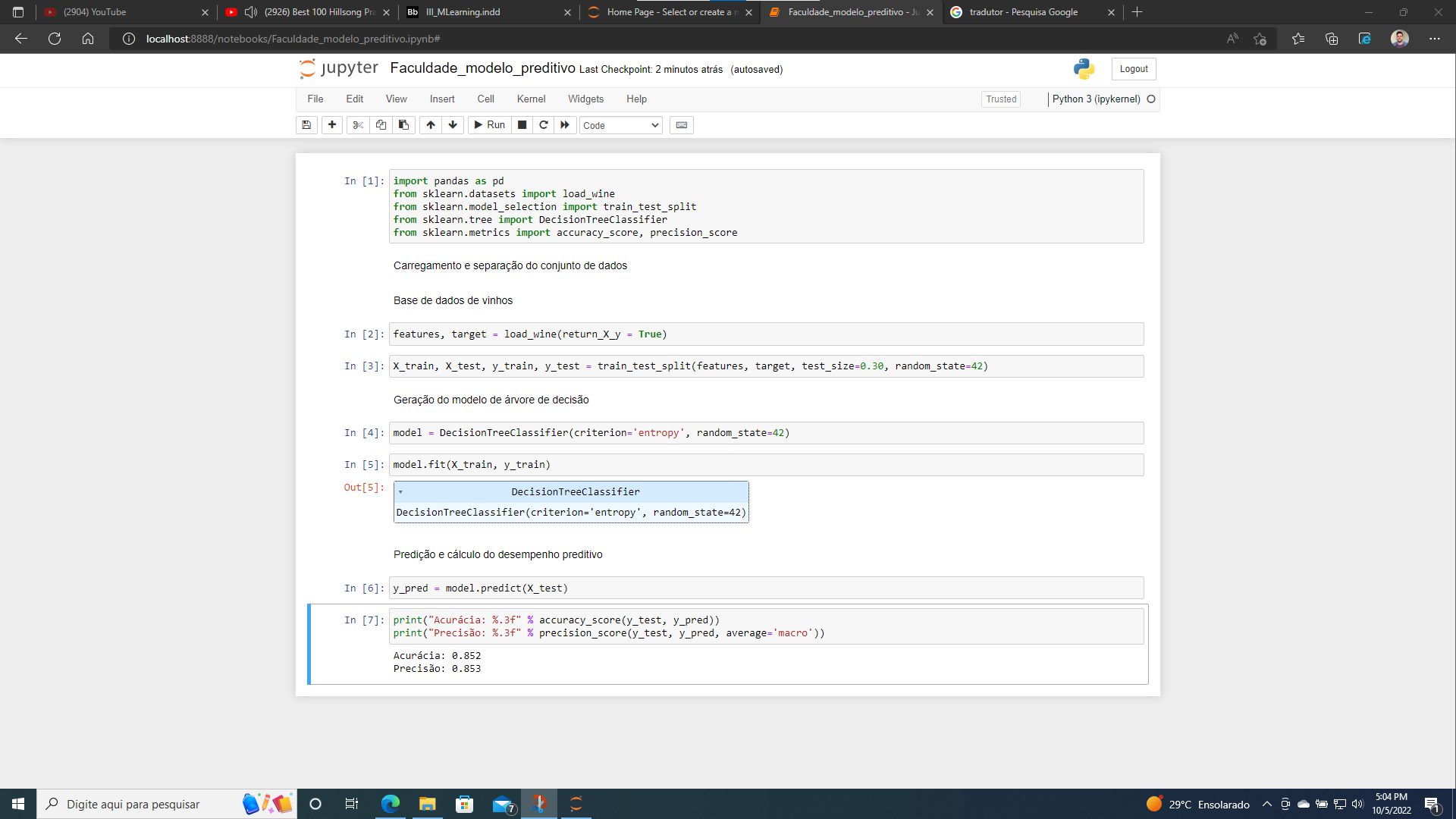Click the Run button in toolbar
The width and height of the screenshot is (1456, 819).
tap(489, 125)
